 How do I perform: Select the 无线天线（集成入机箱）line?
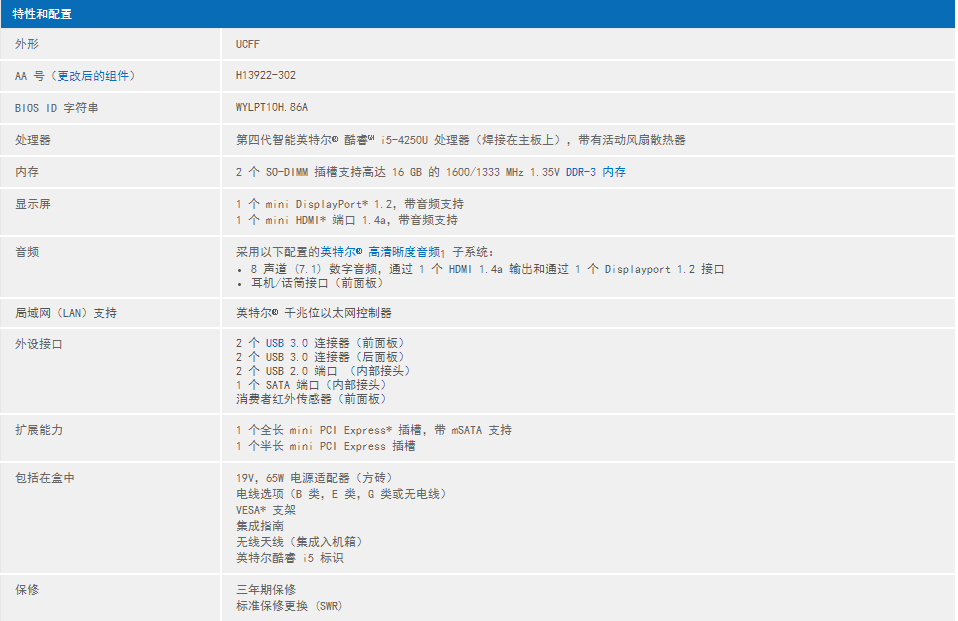pyautogui.click(x=299, y=542)
